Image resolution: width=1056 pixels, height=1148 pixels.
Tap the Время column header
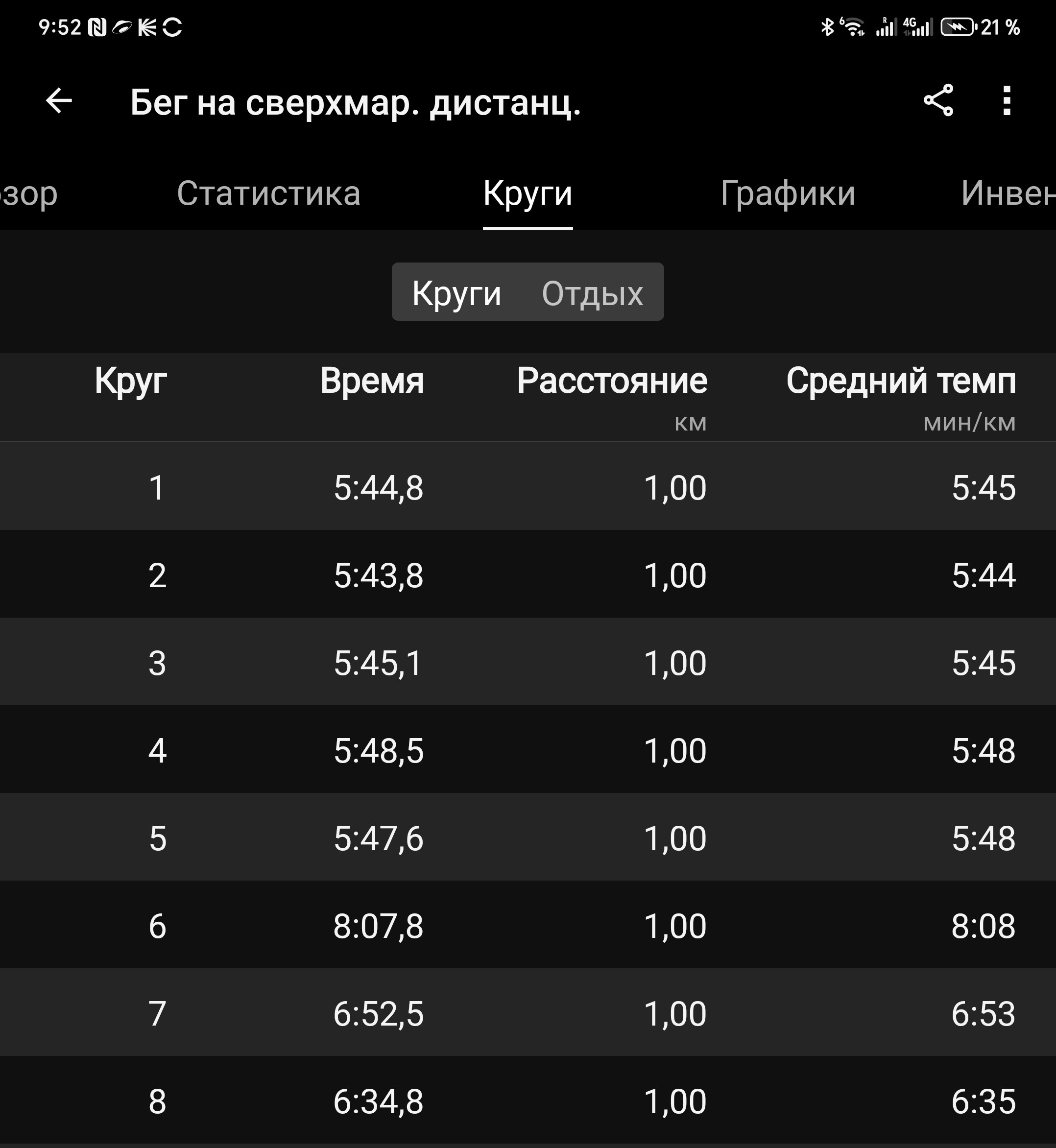(x=372, y=381)
